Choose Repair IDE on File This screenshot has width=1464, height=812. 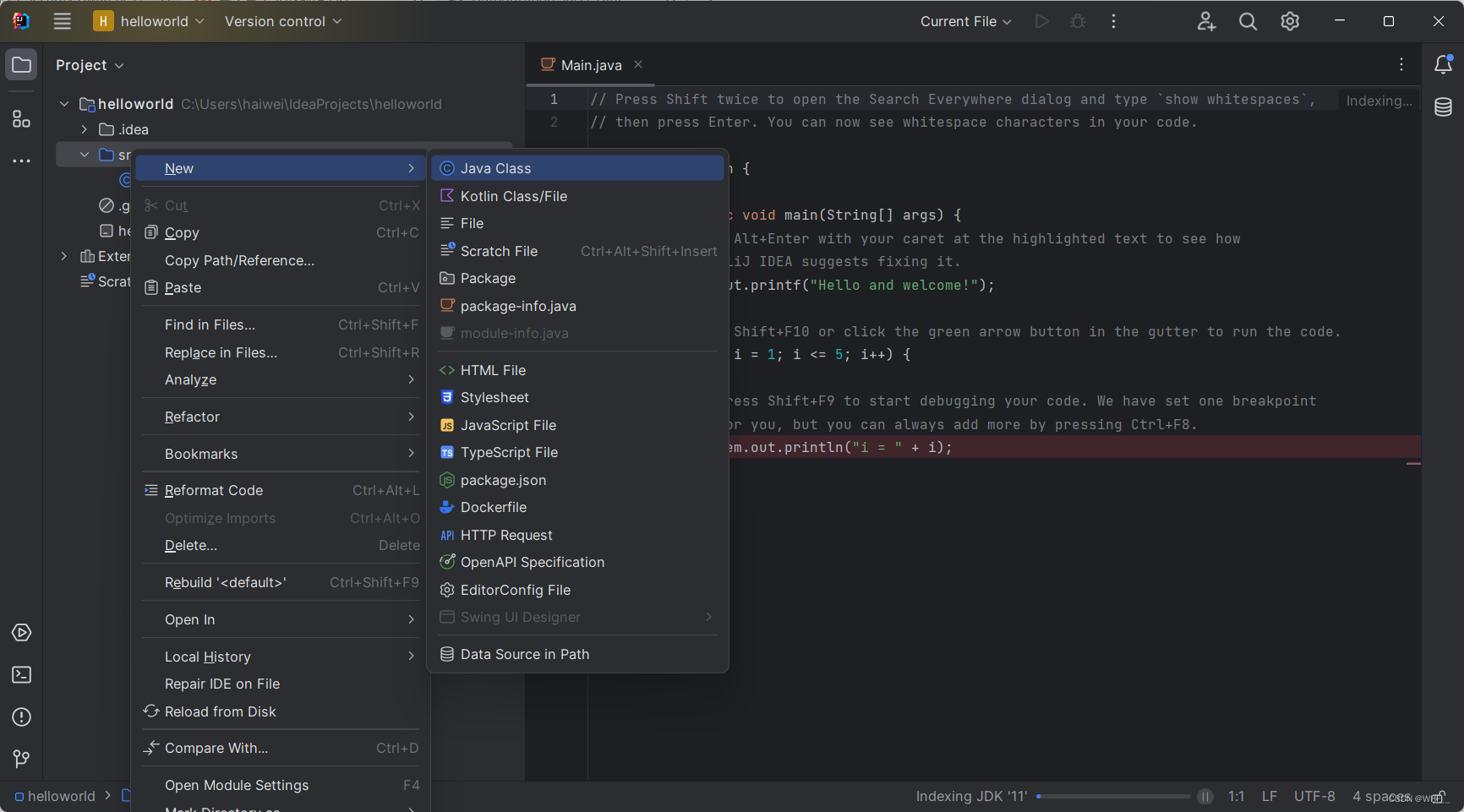click(281, 684)
